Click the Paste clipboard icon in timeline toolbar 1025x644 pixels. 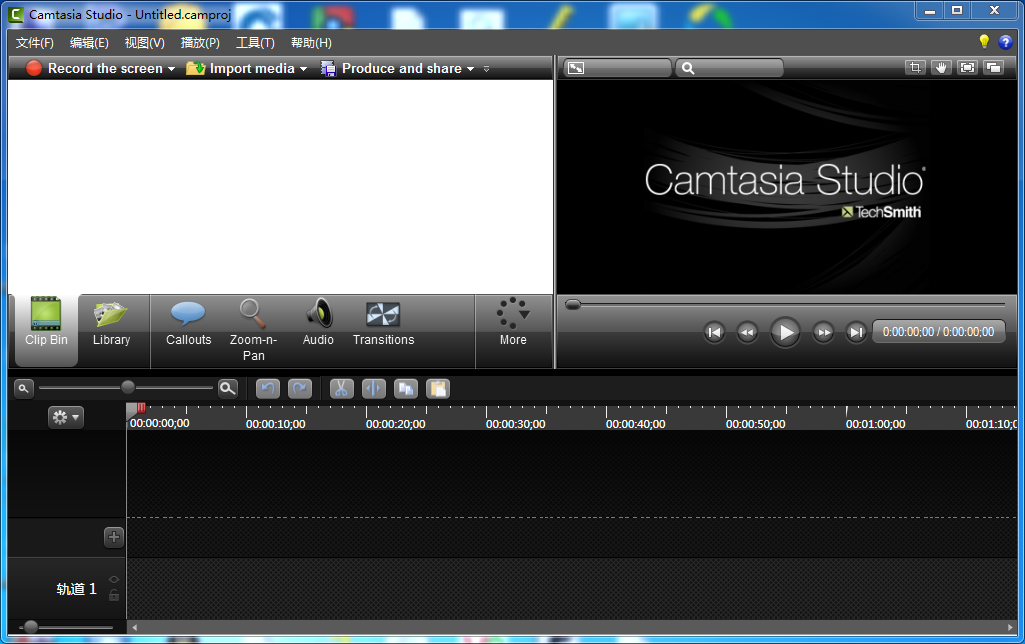pyautogui.click(x=437, y=389)
